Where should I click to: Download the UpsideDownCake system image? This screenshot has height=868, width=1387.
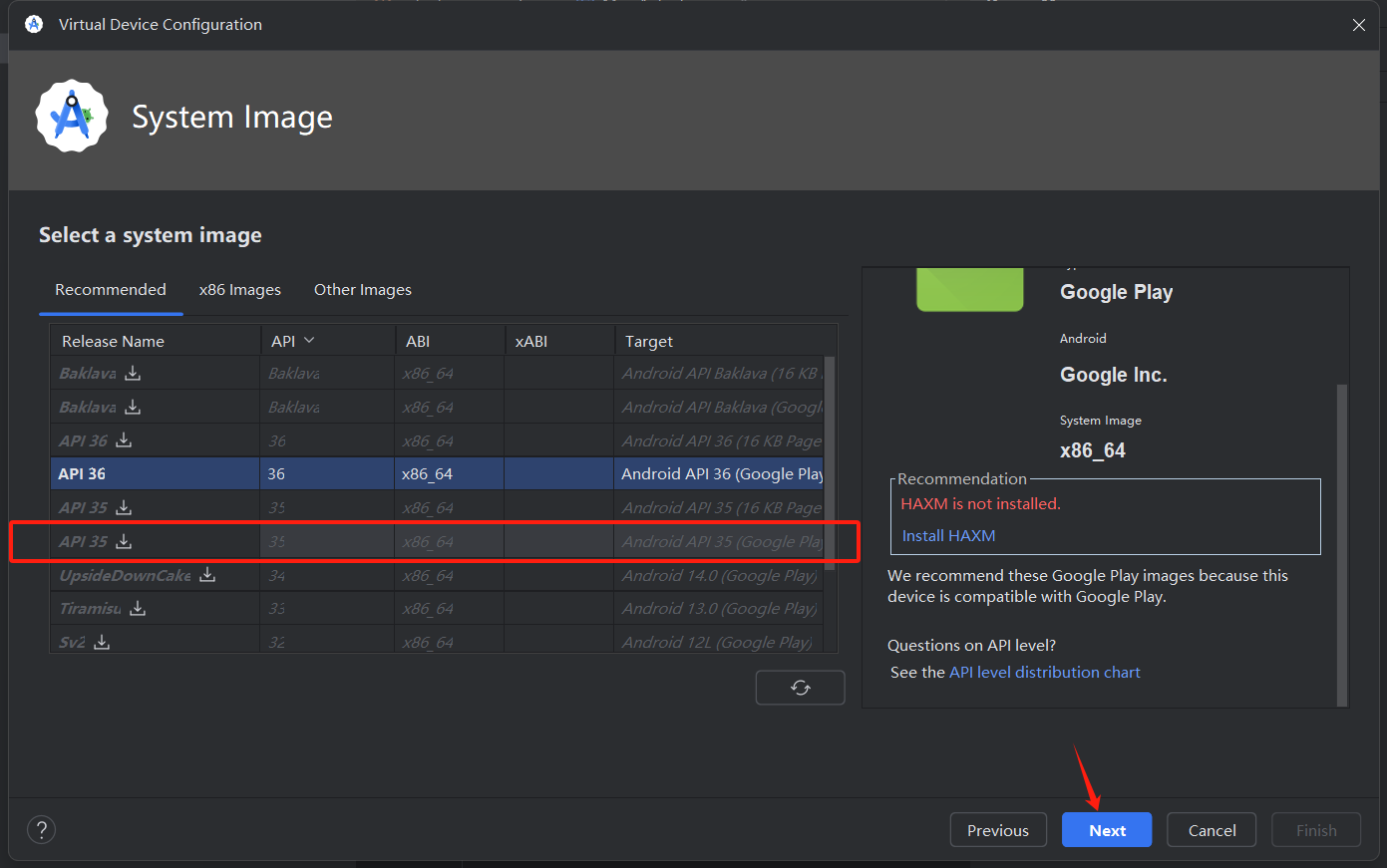pyautogui.click(x=207, y=575)
